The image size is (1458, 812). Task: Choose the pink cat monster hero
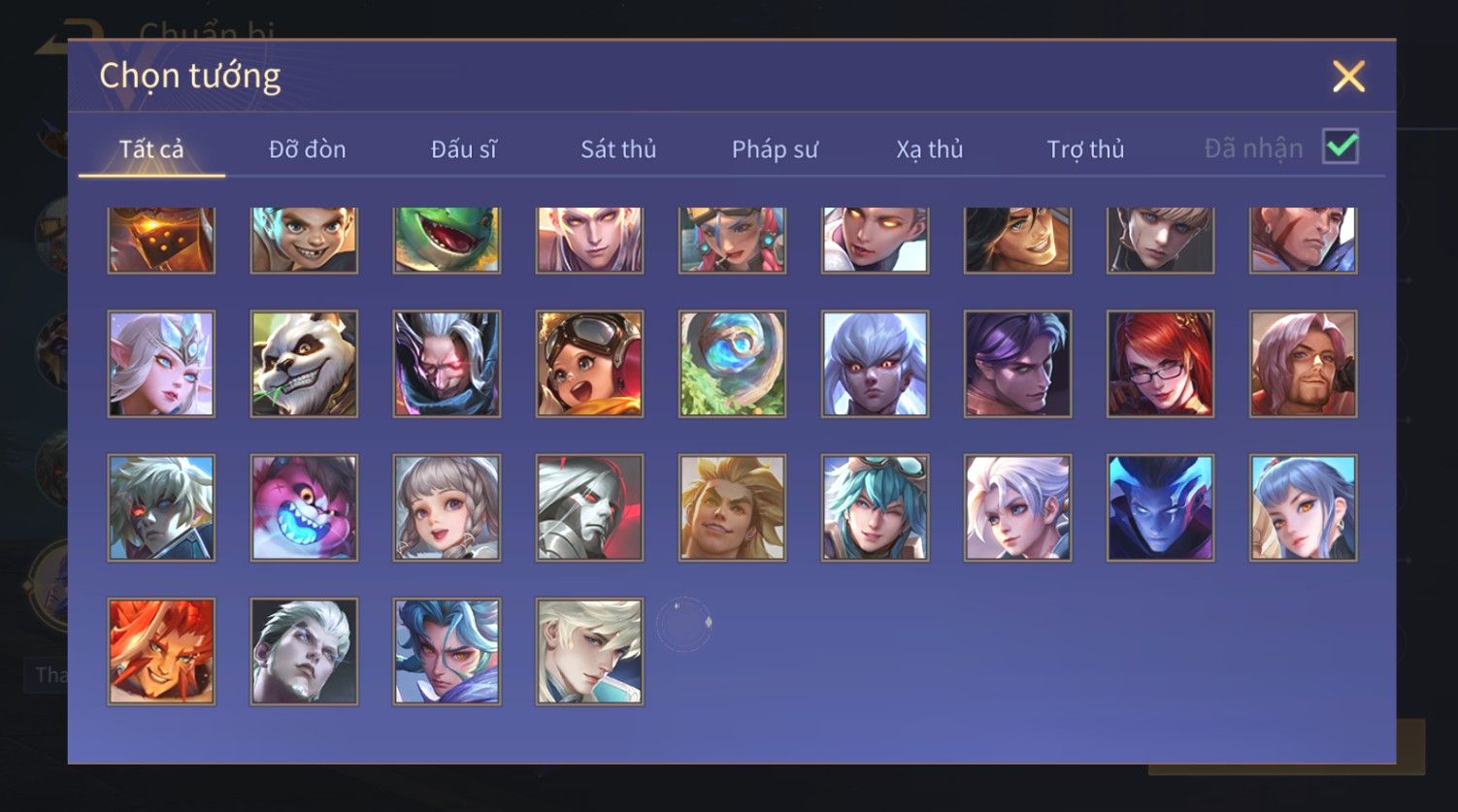(304, 507)
